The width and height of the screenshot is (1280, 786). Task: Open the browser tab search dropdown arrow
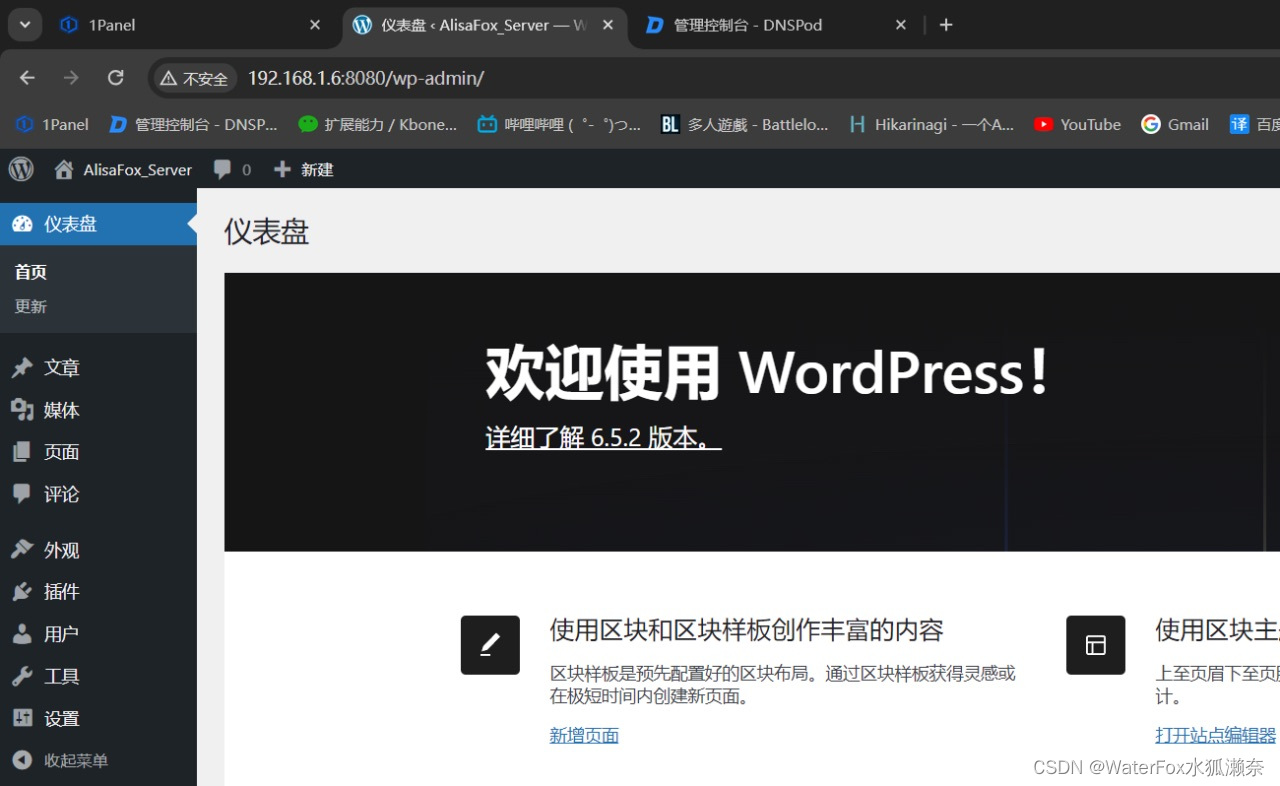[25, 25]
